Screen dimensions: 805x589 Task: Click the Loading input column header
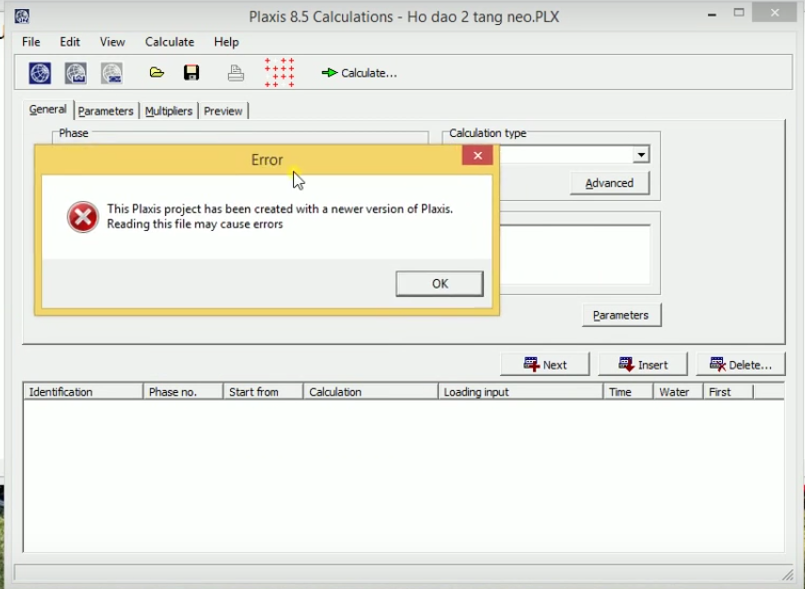pos(520,392)
